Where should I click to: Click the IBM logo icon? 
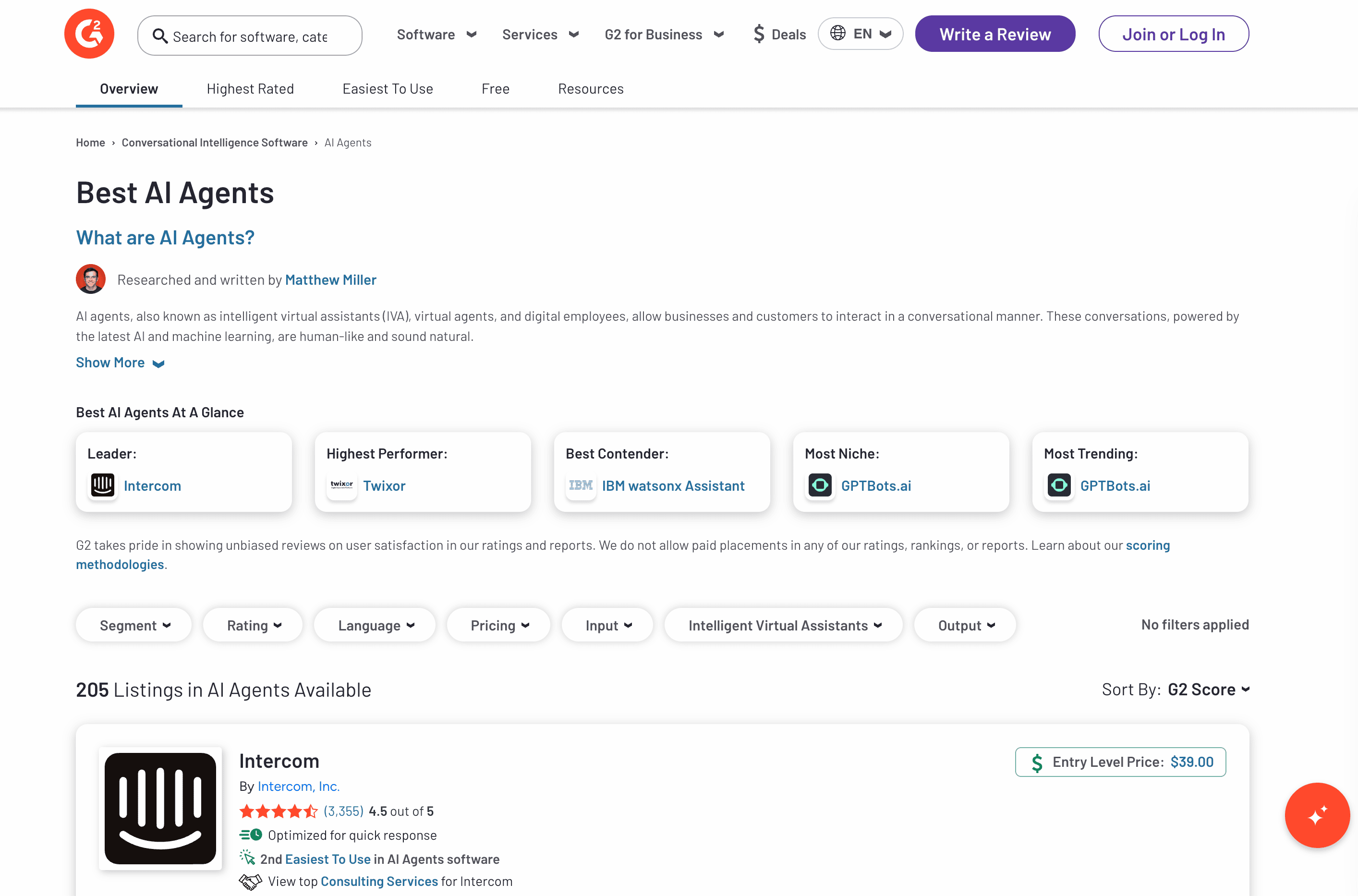point(581,485)
